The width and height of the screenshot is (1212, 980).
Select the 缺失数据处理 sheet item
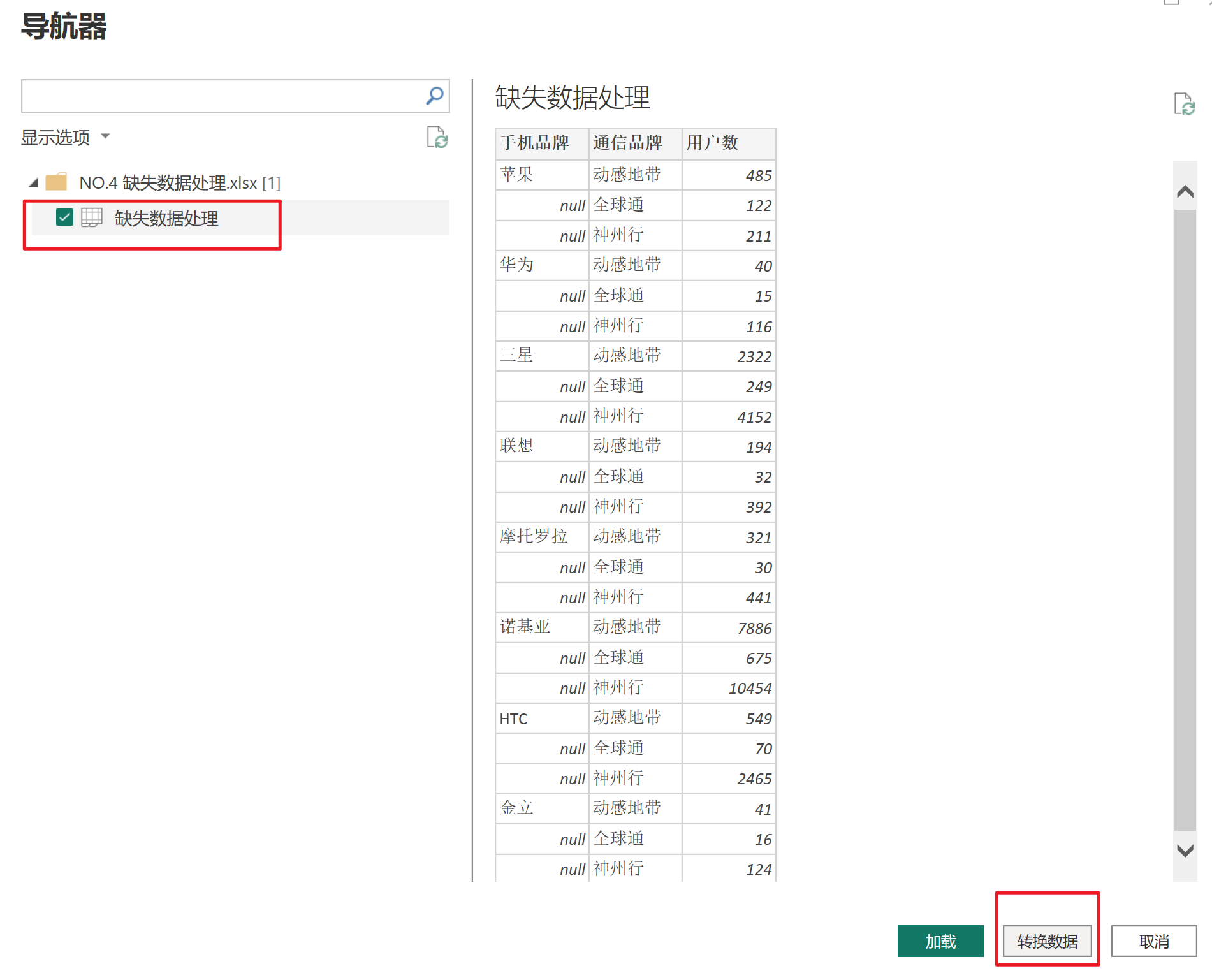point(166,219)
